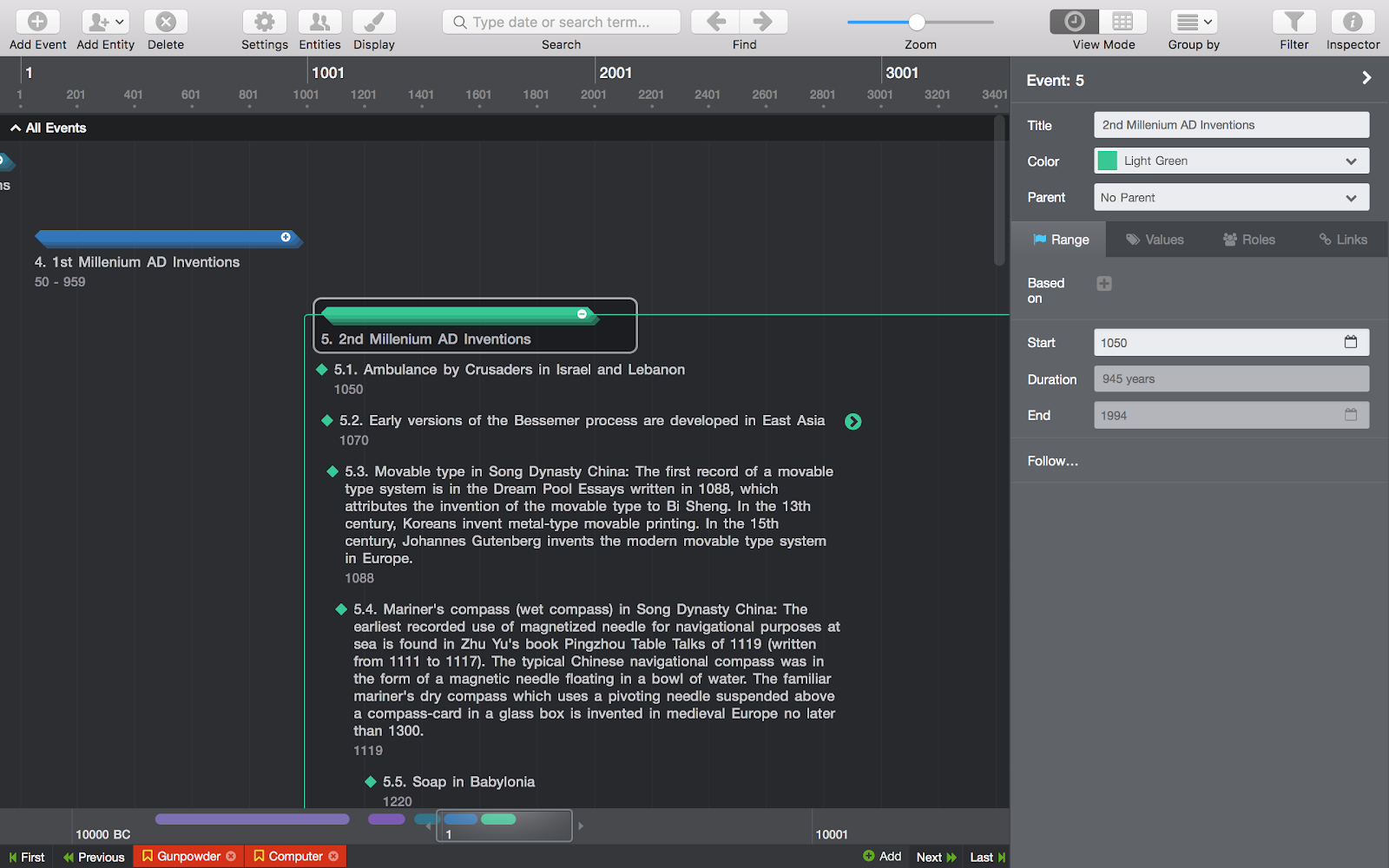The height and width of the screenshot is (868, 1389).
Task: Click the Mariner's compass event diamond
Action: tap(341, 610)
